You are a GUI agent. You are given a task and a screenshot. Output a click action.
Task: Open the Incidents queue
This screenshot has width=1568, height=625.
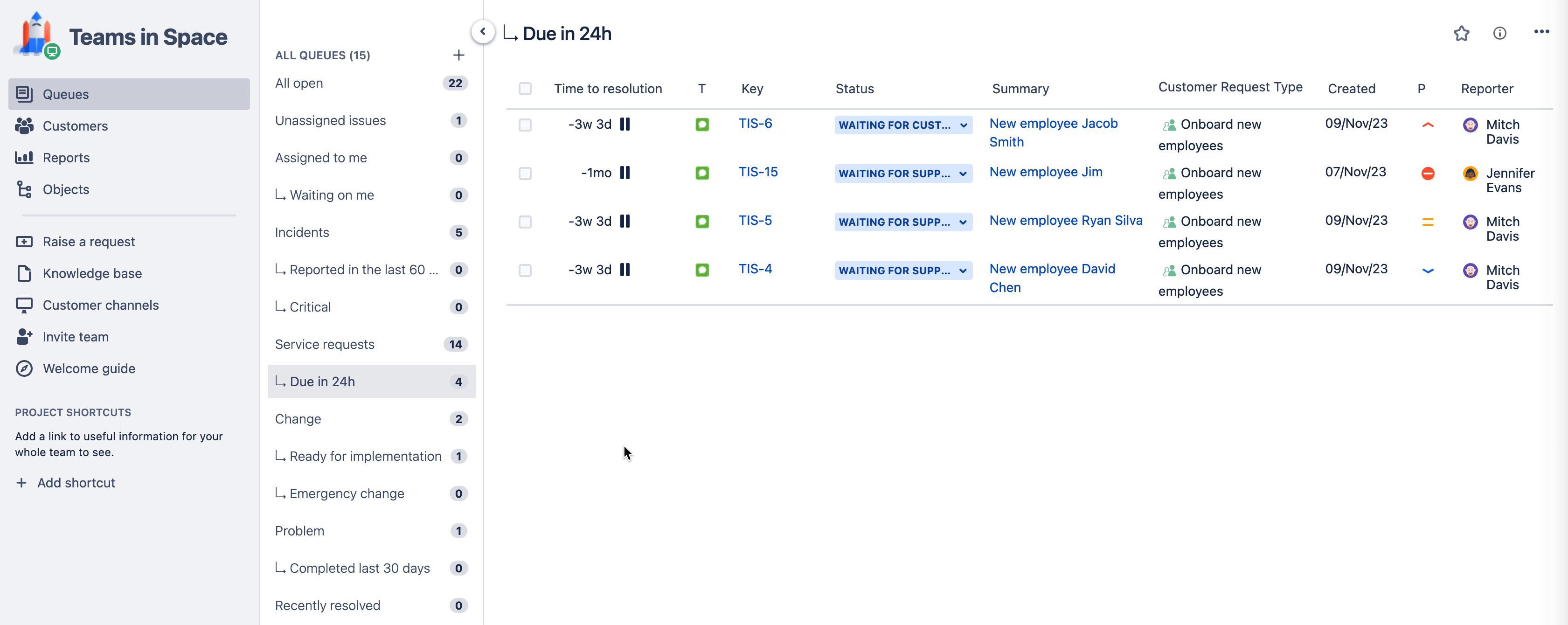click(x=371, y=232)
